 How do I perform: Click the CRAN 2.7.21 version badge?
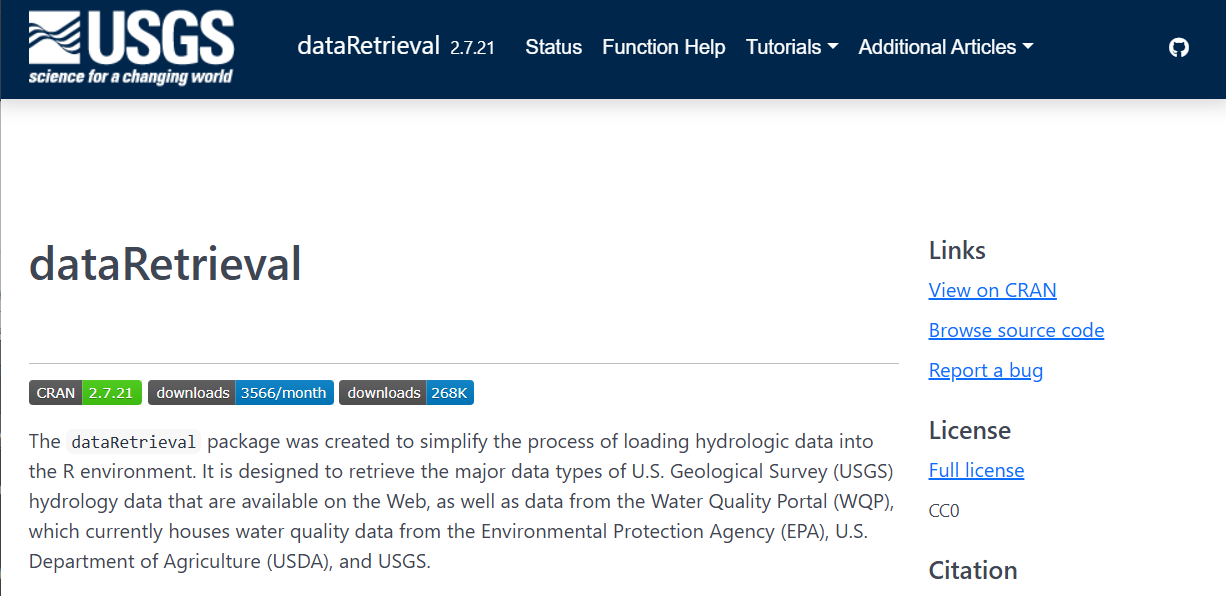[x=85, y=393]
